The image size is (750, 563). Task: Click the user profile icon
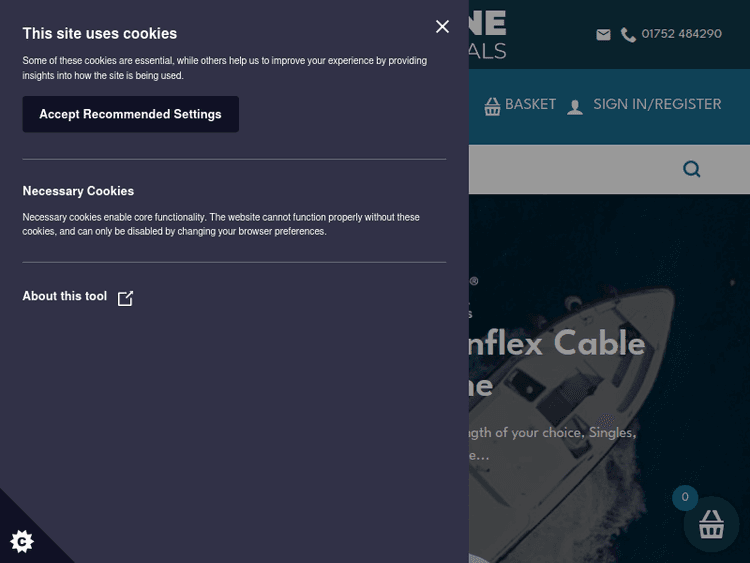(575, 107)
